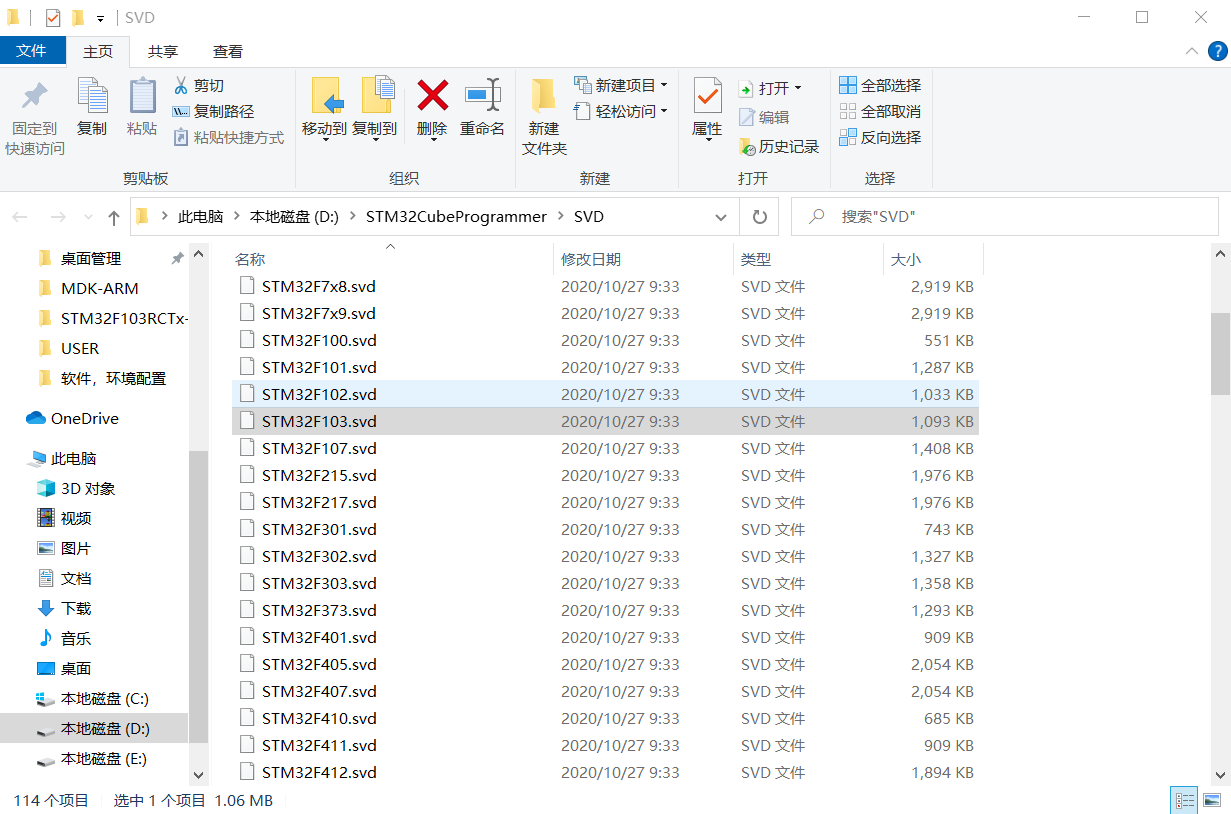1231x814 pixels.
Task: Click Select none (全部取消)
Action: (x=880, y=111)
